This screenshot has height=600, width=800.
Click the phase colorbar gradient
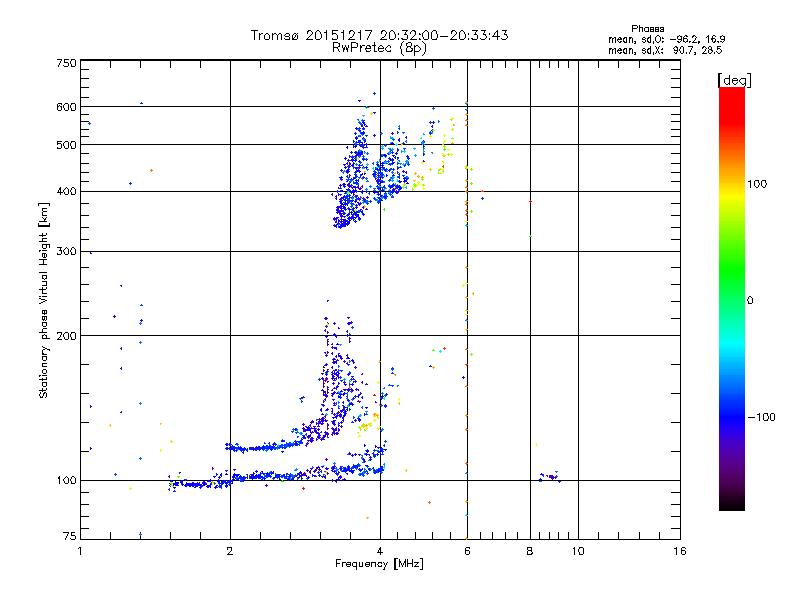tap(732, 298)
